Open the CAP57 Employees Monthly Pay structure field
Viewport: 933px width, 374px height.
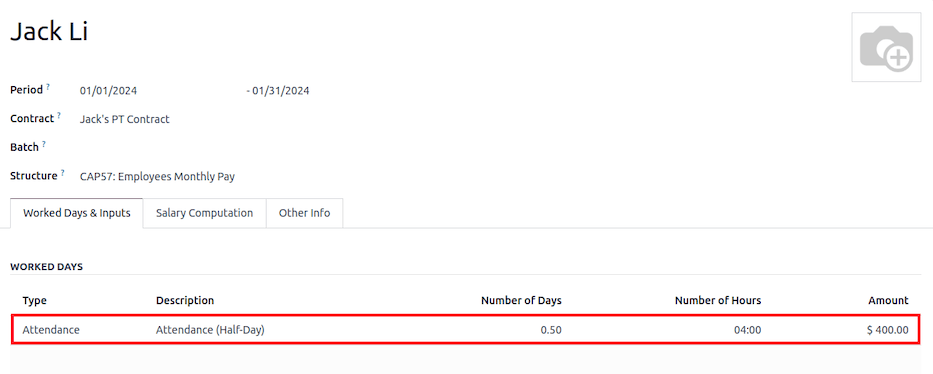point(157,177)
